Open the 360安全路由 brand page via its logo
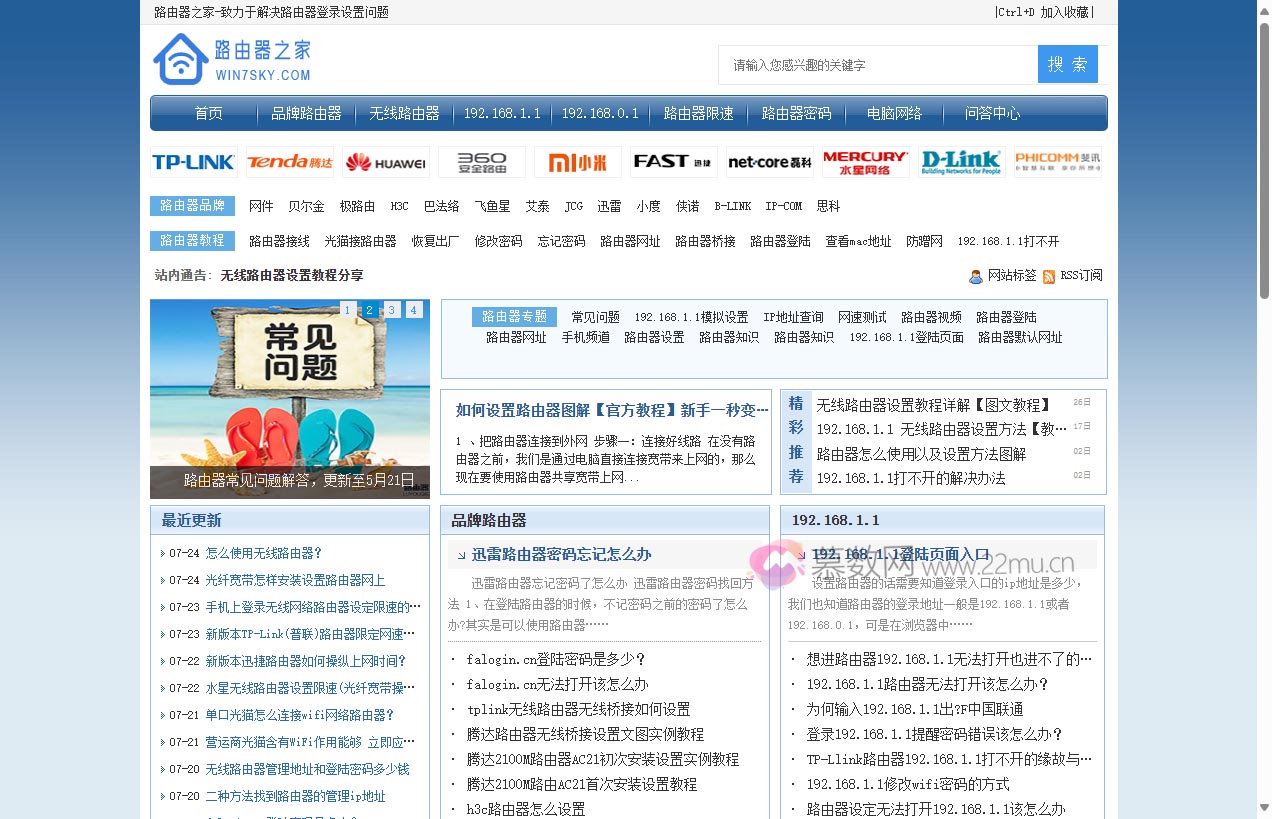Viewport: 1272px width, 819px height. [481, 160]
